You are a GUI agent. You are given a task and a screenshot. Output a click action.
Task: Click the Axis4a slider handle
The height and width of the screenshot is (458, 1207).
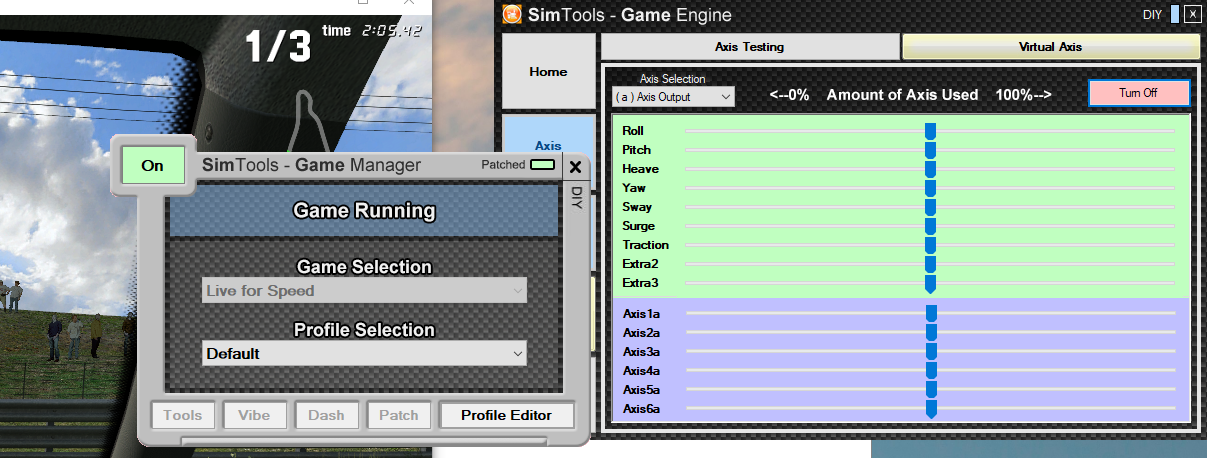pyautogui.click(x=931, y=371)
